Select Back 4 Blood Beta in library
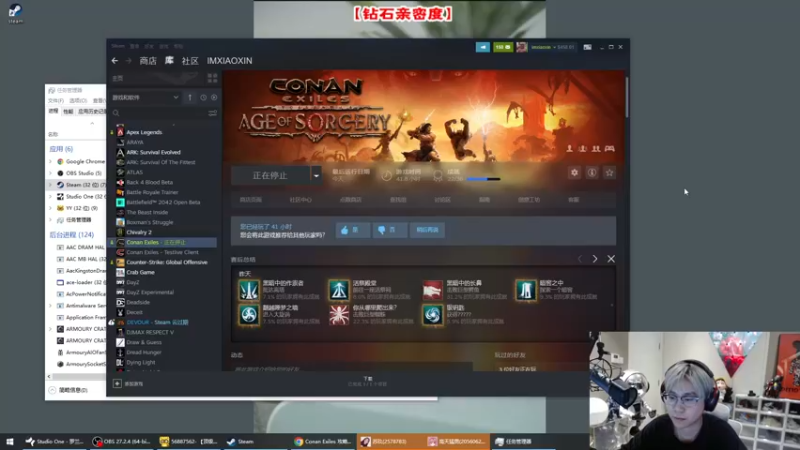Image resolution: width=800 pixels, height=450 pixels. 149,182
